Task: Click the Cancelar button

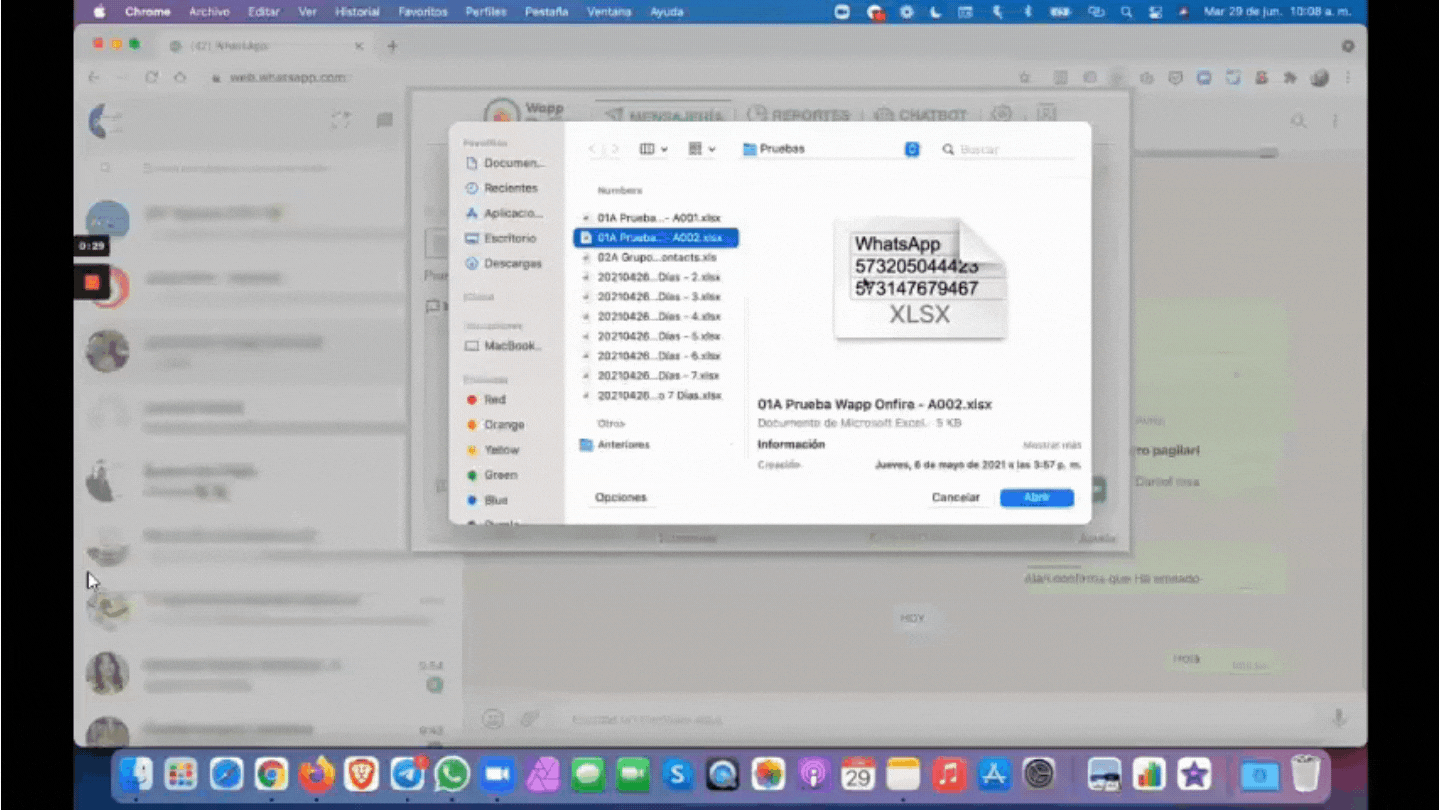Action: pos(955,497)
